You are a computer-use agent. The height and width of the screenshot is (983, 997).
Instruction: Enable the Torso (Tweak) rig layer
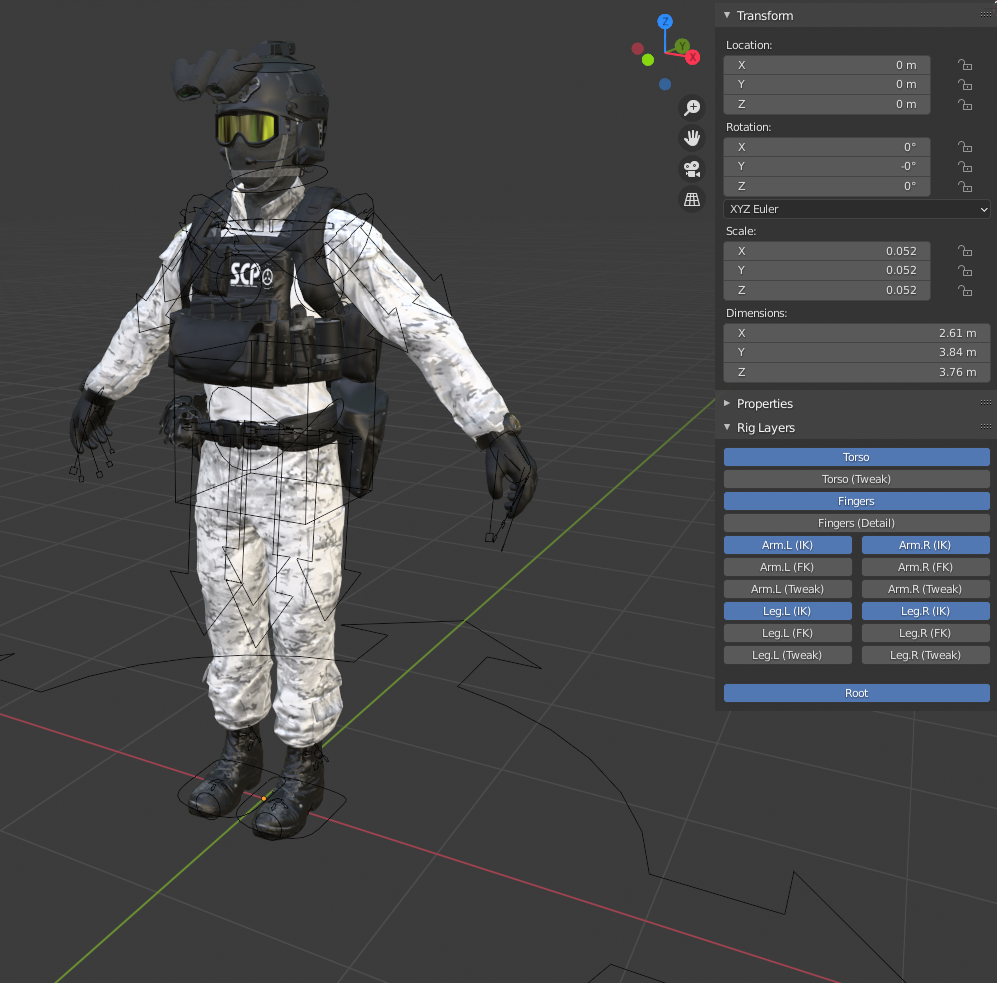pos(856,479)
